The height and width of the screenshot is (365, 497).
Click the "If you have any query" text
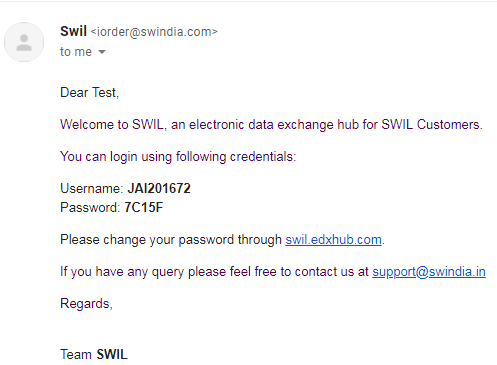coord(214,272)
